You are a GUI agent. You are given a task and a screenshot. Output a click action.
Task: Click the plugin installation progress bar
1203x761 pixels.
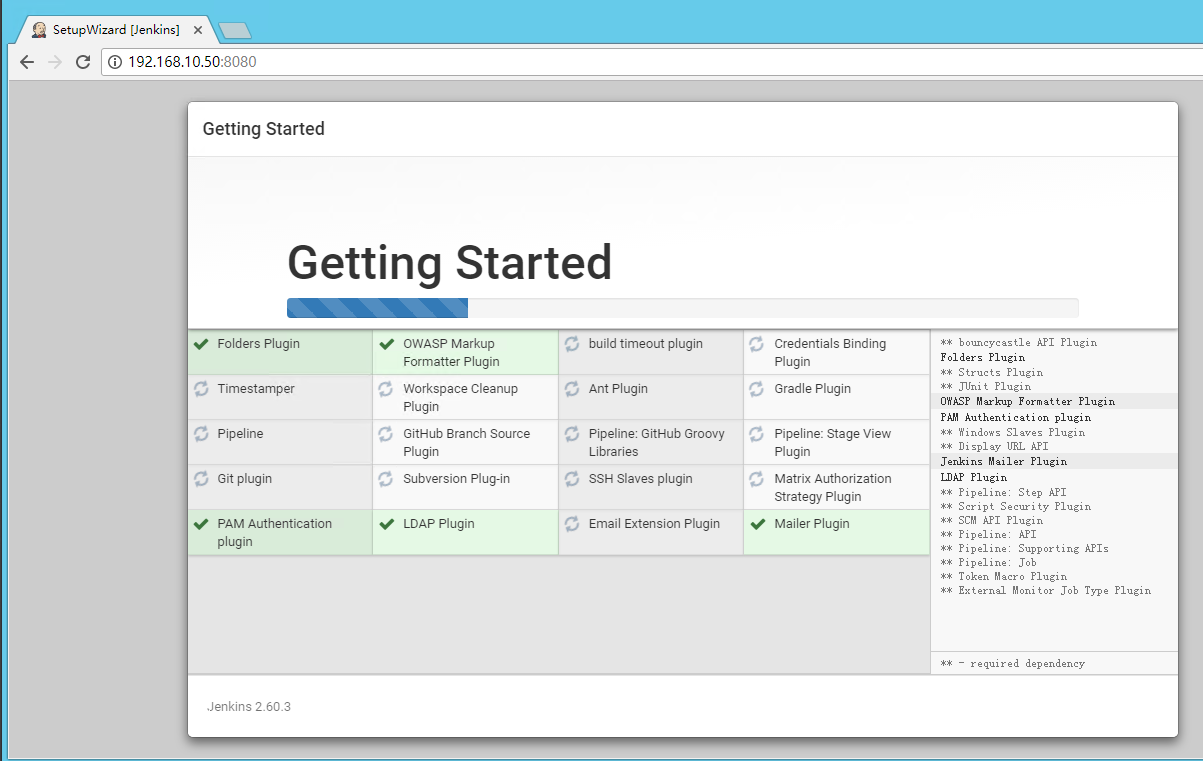tap(682, 308)
